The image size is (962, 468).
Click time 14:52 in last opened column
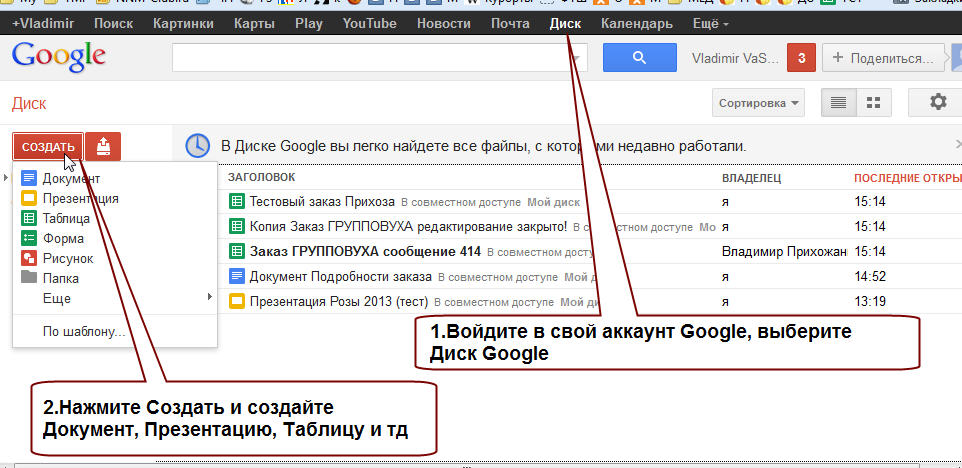click(x=870, y=277)
